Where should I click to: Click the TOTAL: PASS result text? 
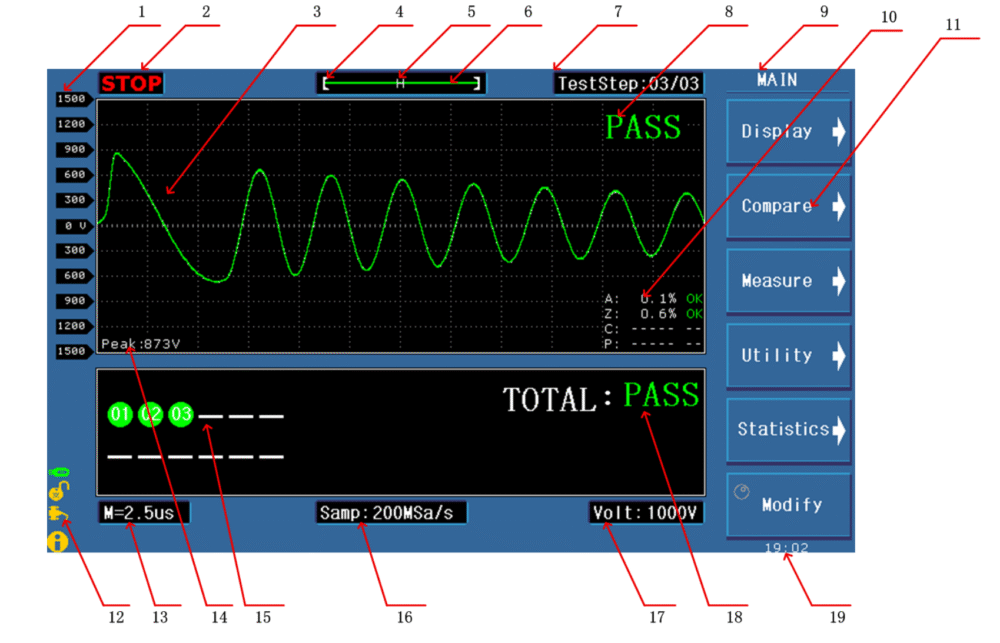(x=601, y=397)
